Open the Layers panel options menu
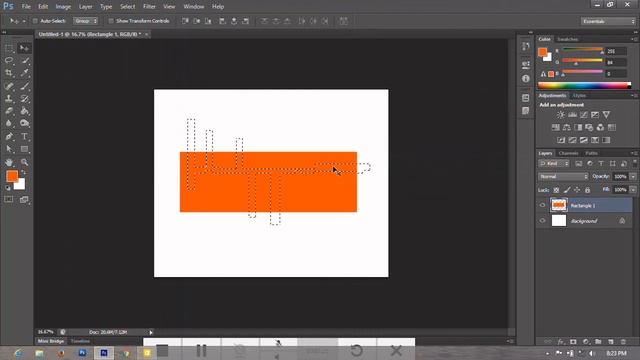Viewport: 640px width, 360px height. pos(634,153)
